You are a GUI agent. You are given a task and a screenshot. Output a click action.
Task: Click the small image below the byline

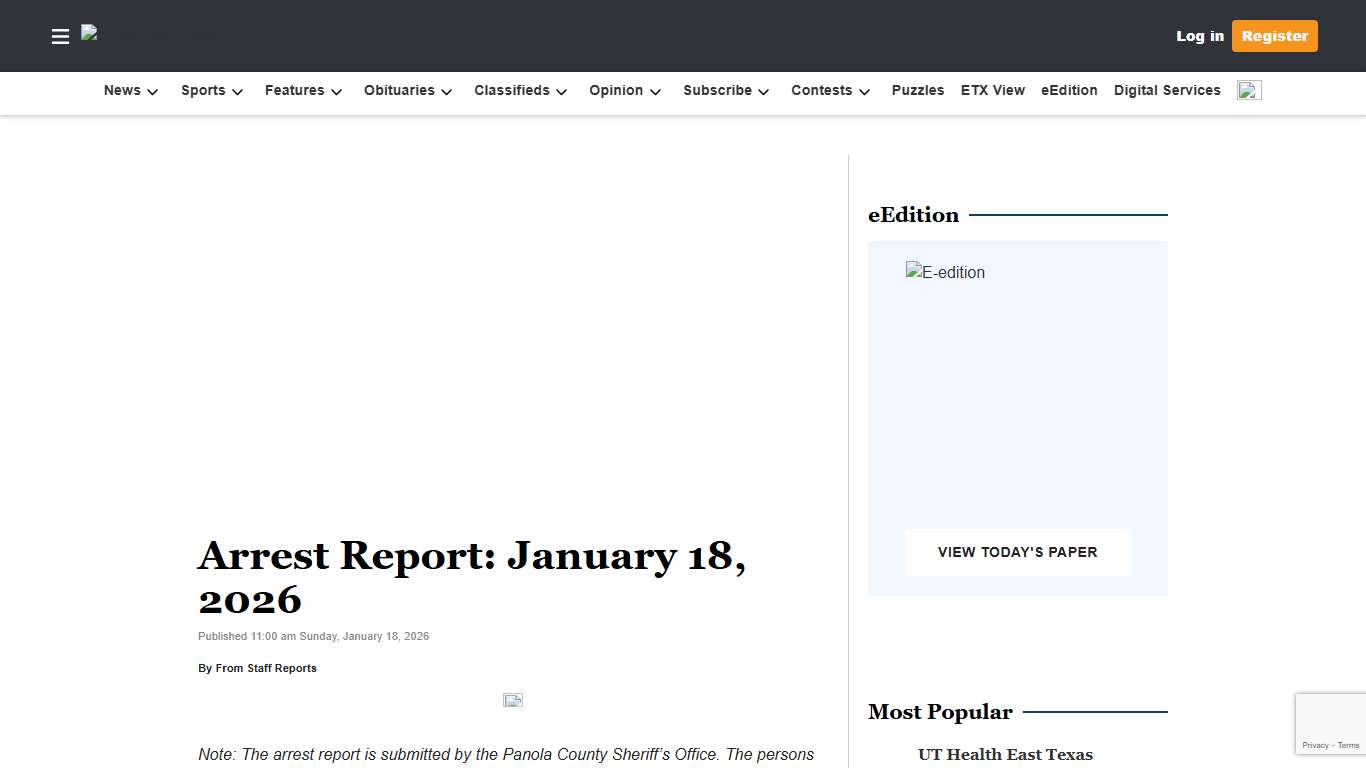coord(513,700)
